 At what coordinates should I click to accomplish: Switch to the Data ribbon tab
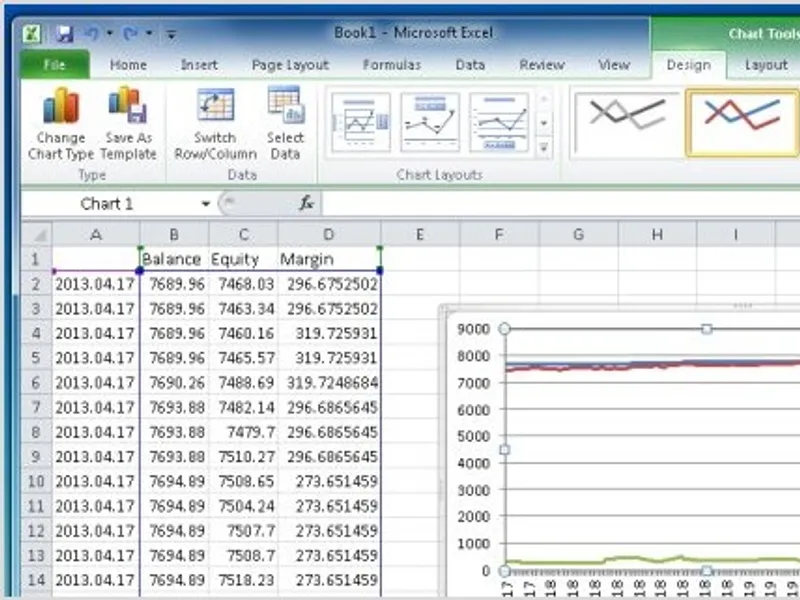tap(470, 65)
